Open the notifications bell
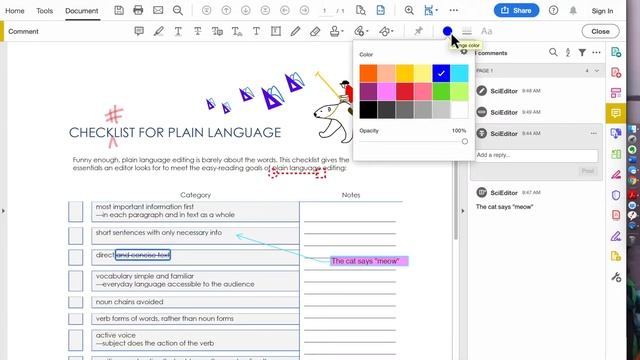 [x=573, y=11]
